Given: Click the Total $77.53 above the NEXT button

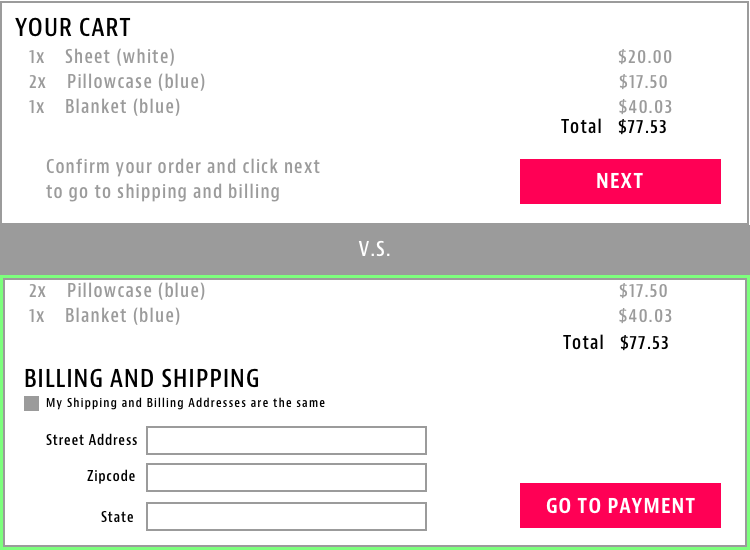Looking at the screenshot, I should [614, 127].
